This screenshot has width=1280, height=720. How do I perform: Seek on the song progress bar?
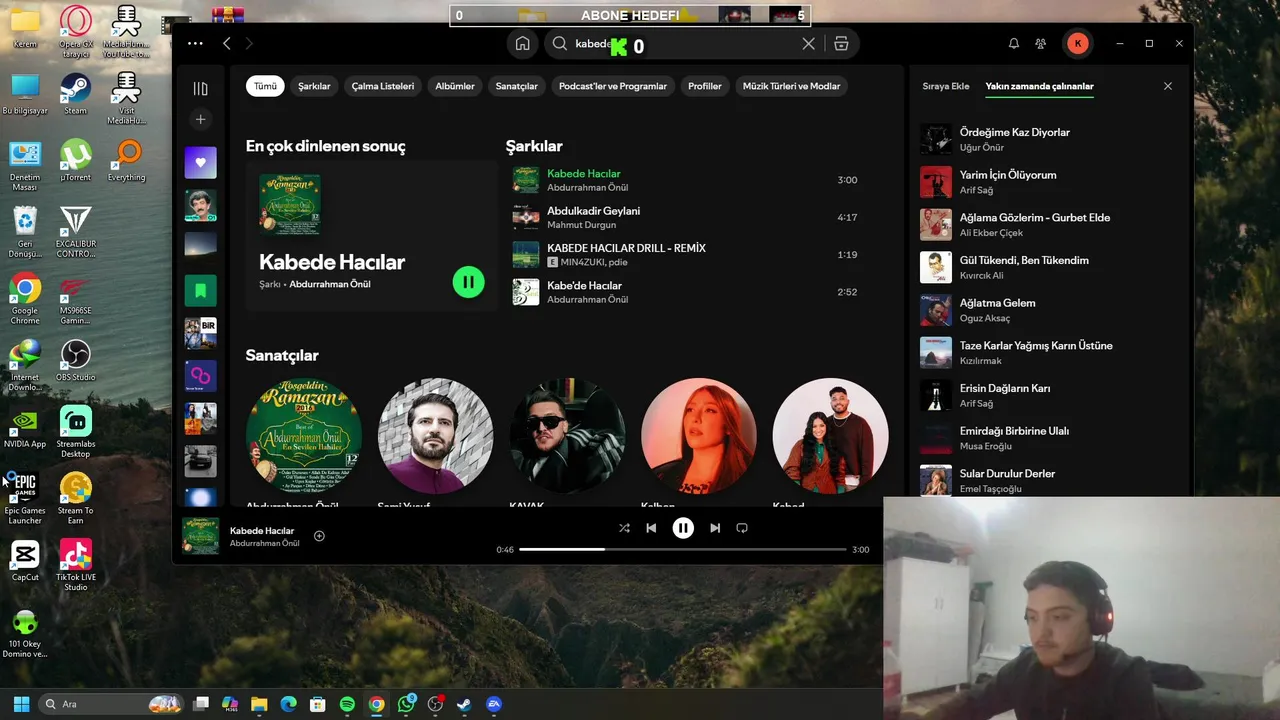(x=683, y=549)
